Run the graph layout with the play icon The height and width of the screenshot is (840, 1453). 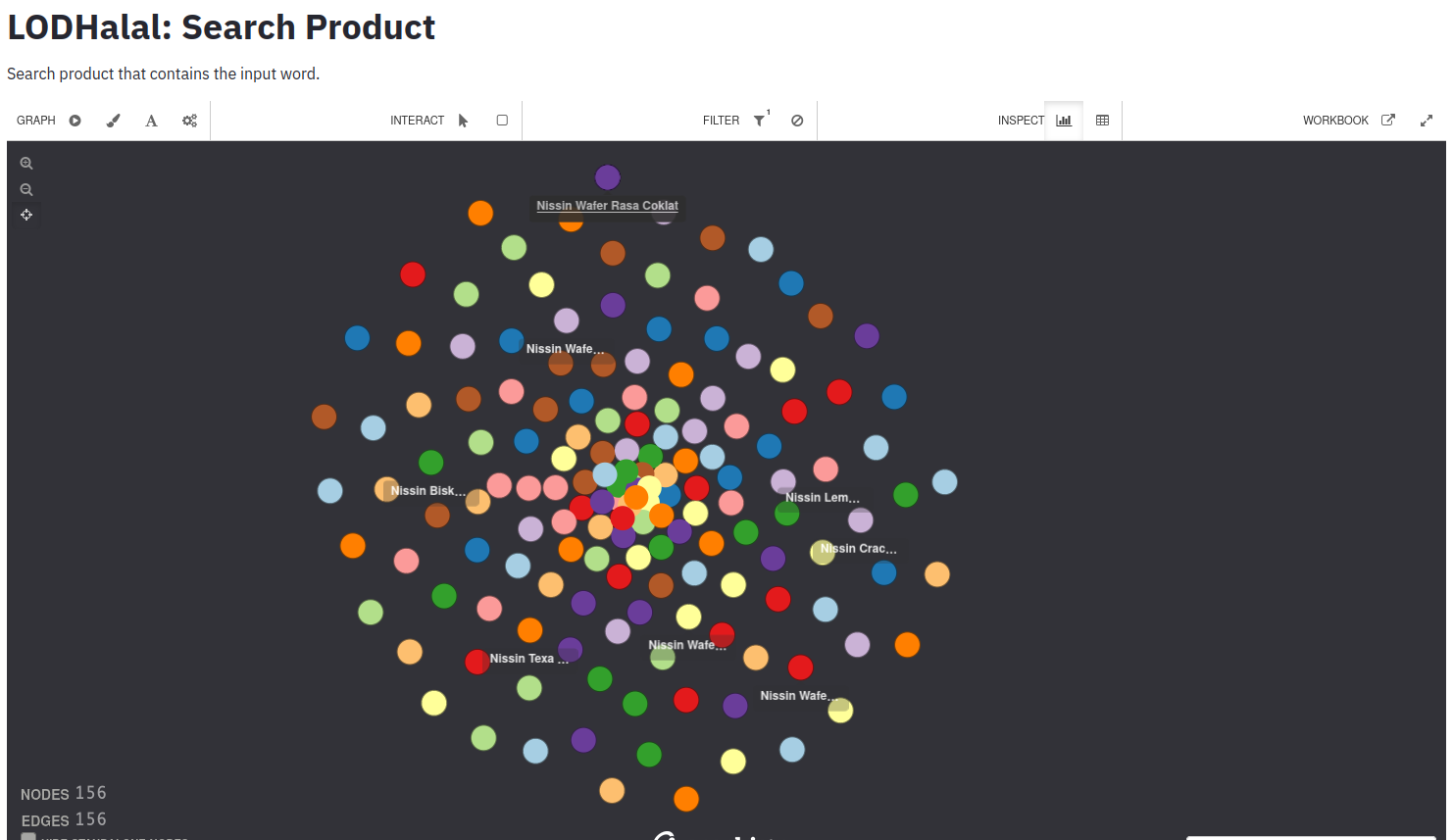[75, 120]
